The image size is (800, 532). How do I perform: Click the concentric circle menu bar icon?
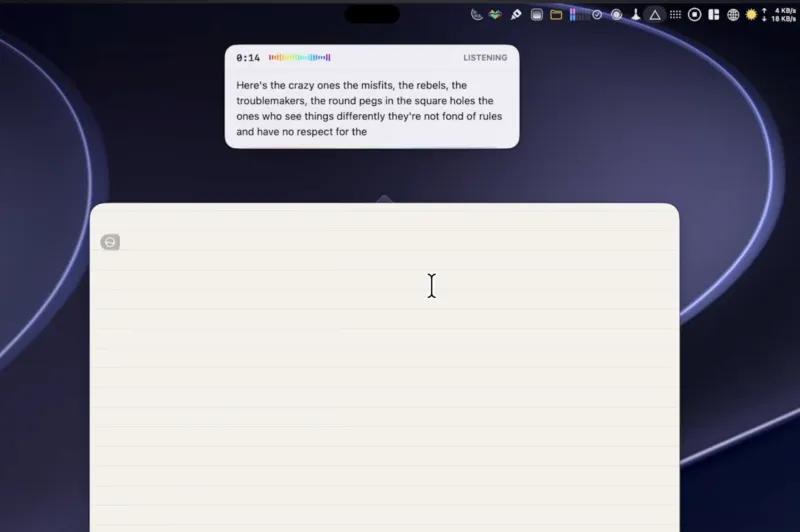(616, 15)
